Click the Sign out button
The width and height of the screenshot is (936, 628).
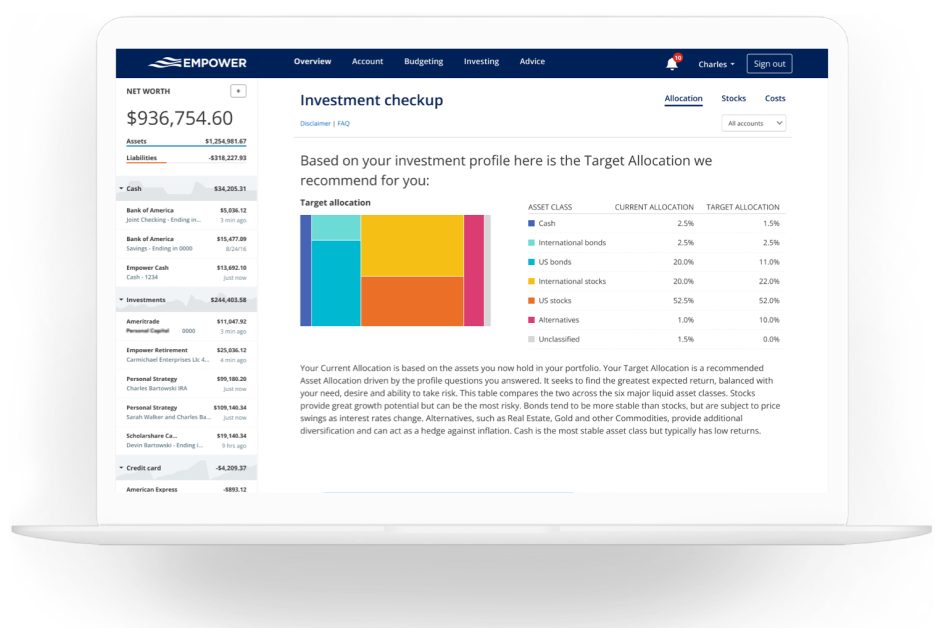(769, 62)
